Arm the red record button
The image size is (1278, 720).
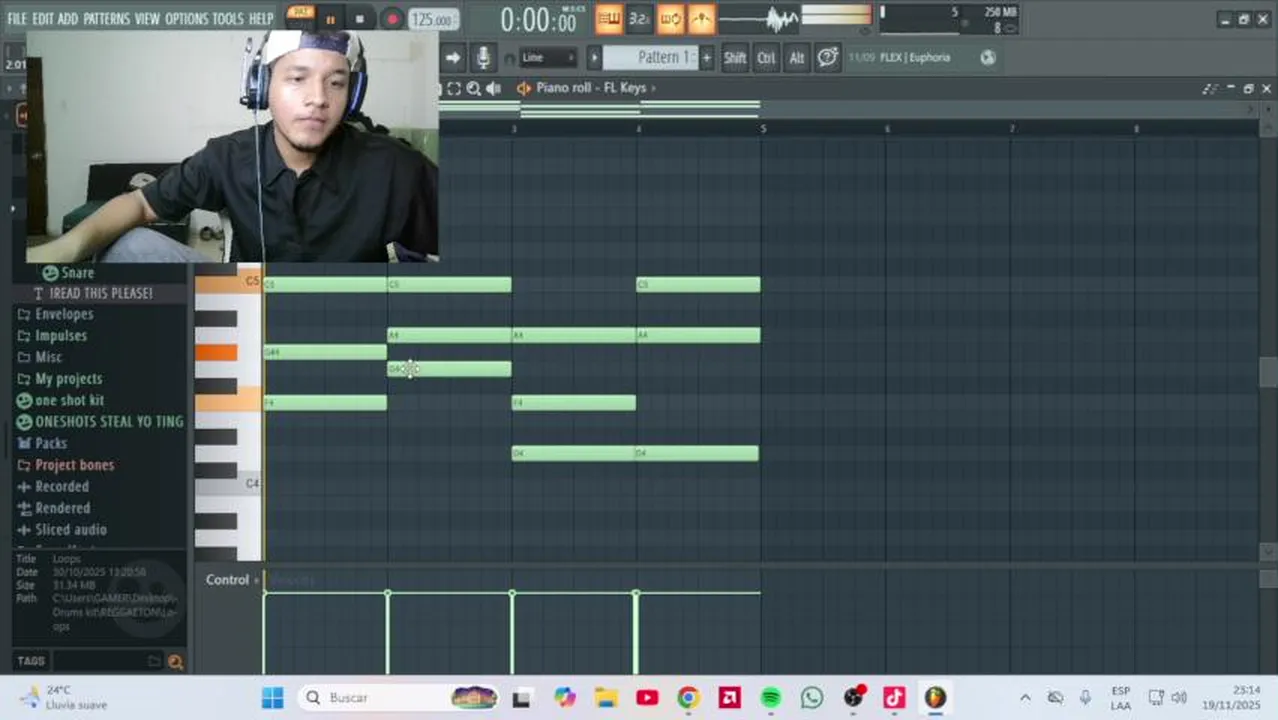392,19
